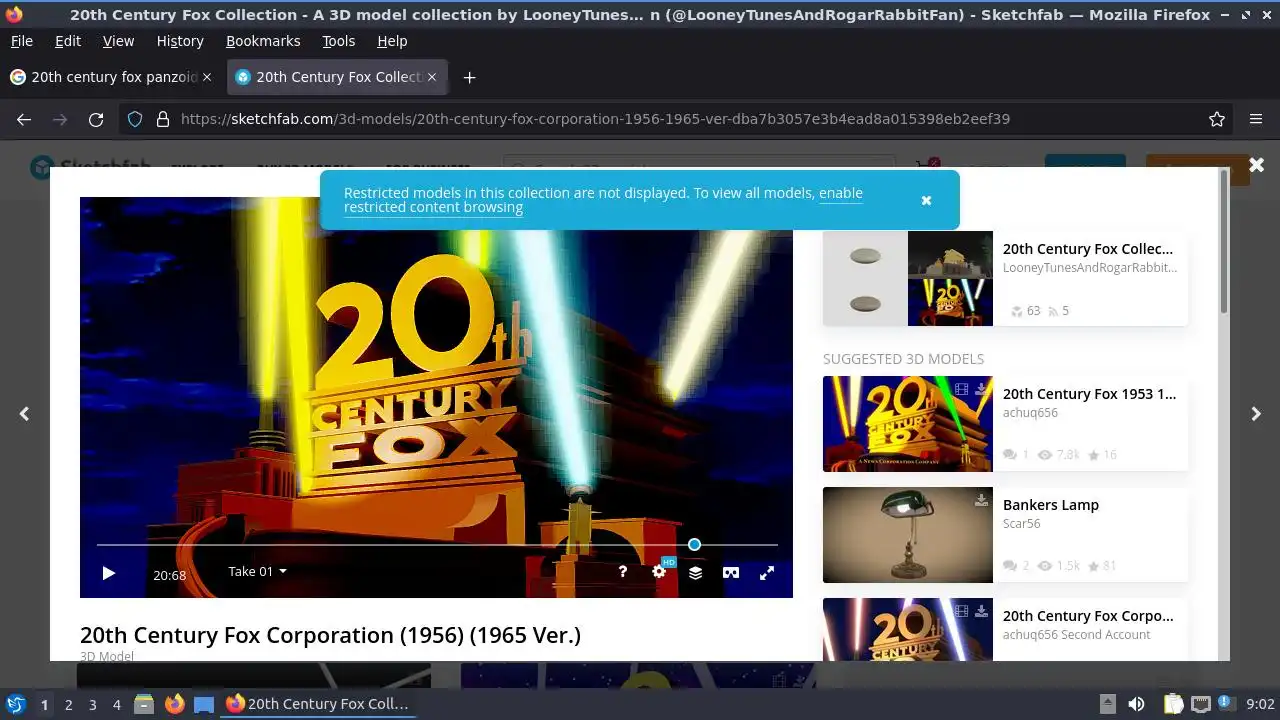1280x720 pixels.
Task: Click the 20th Century Fox Coll... taskbar window button
Action: [316, 704]
